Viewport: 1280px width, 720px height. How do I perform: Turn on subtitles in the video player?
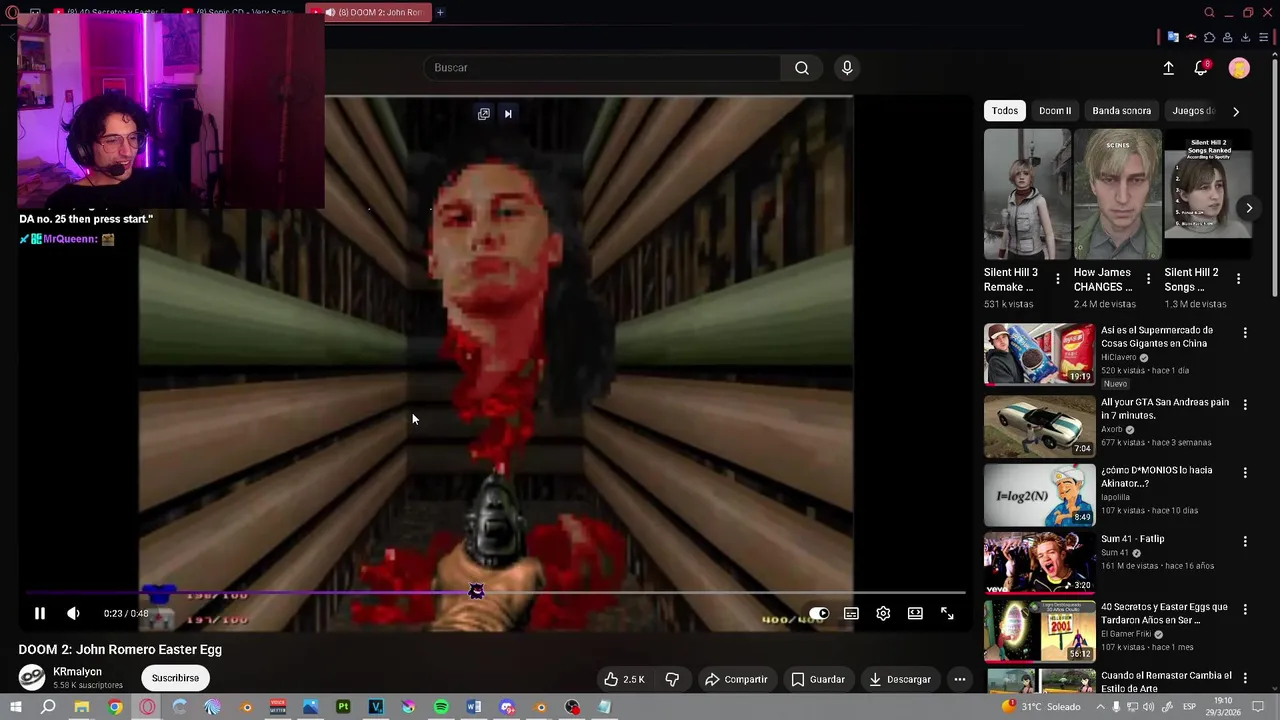851,614
